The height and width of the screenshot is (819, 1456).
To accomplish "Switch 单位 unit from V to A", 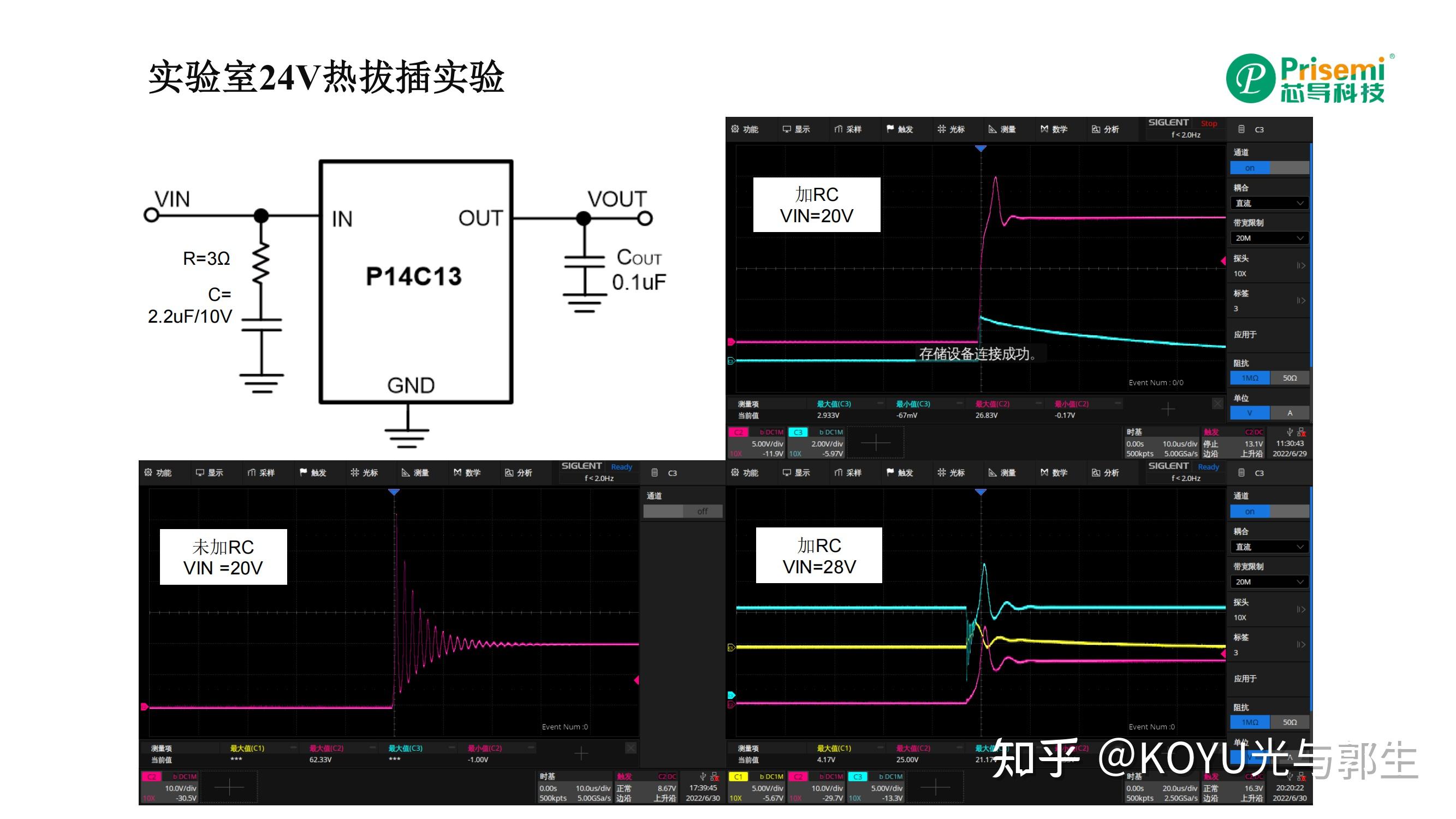I will tap(1291, 413).
